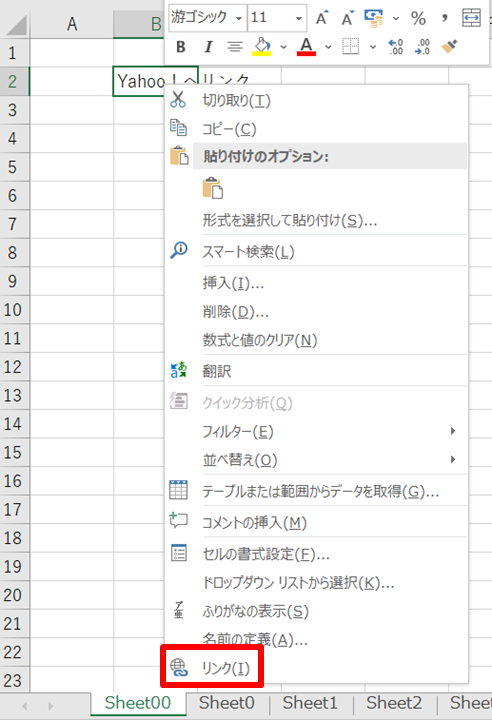The width and height of the screenshot is (492, 720).
Task: Click the format painter brush icon
Action: [449, 46]
